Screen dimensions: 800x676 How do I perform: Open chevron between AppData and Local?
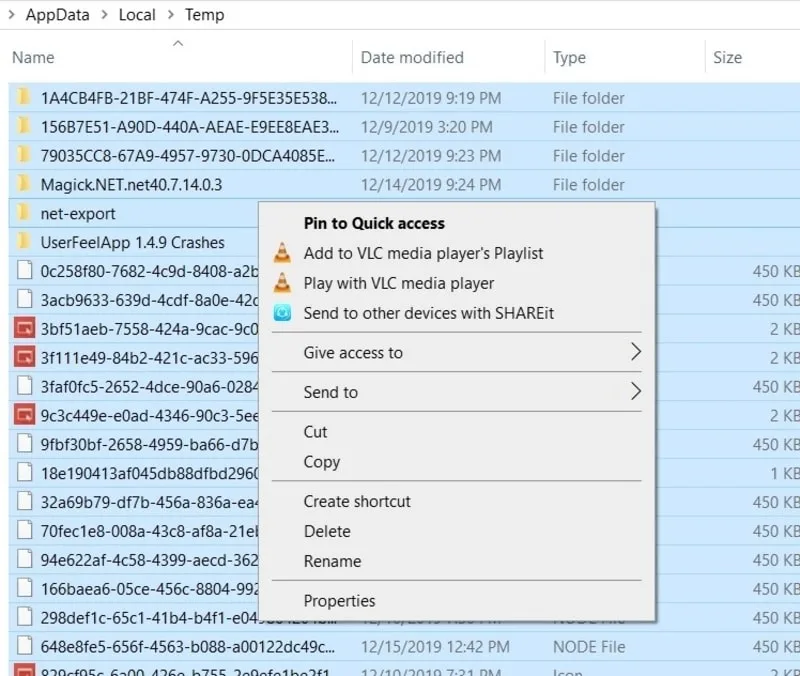click(104, 15)
